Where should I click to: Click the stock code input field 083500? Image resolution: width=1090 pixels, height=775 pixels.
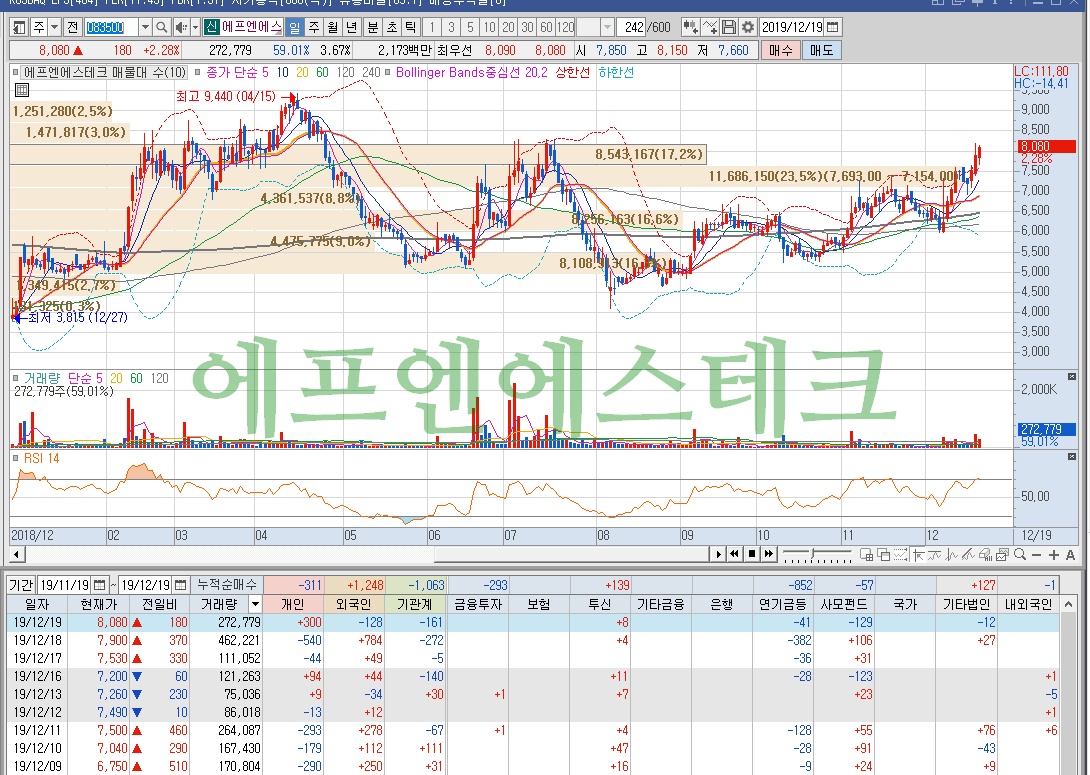pyautogui.click(x=111, y=27)
